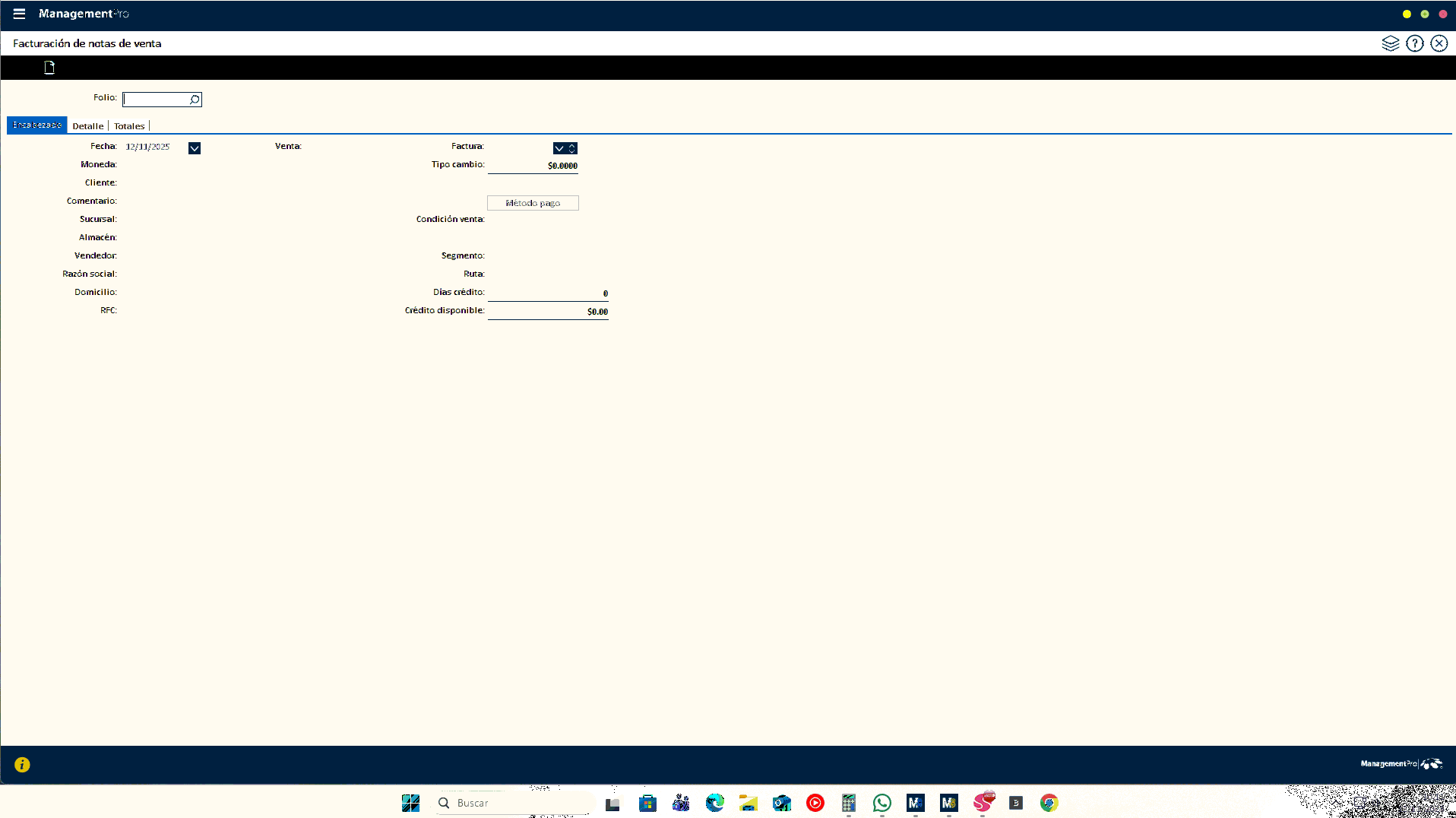Expand the Fecha date picker dropdown
1456x818 pixels.
[x=195, y=148]
